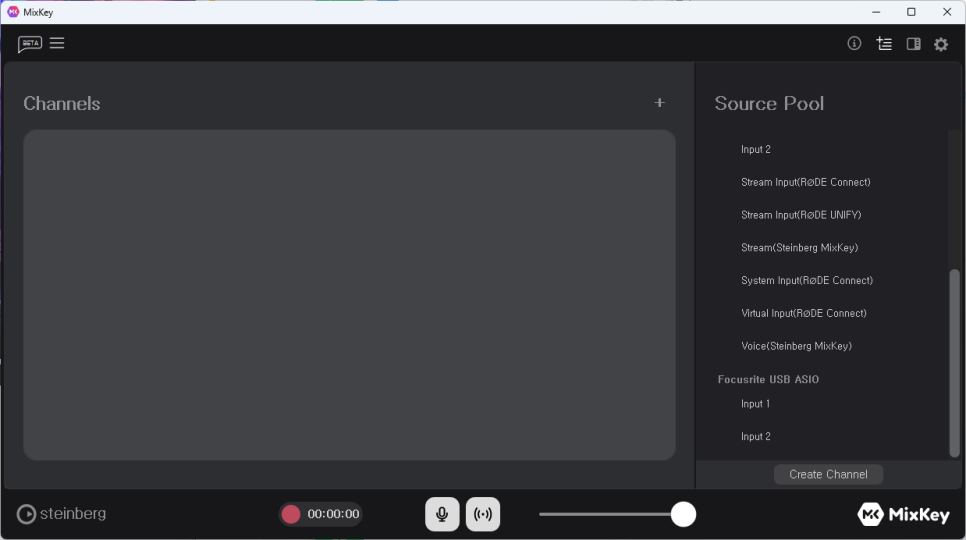
Task: Select Stream Input(RØDE UNIFY) source
Action: [801, 215]
